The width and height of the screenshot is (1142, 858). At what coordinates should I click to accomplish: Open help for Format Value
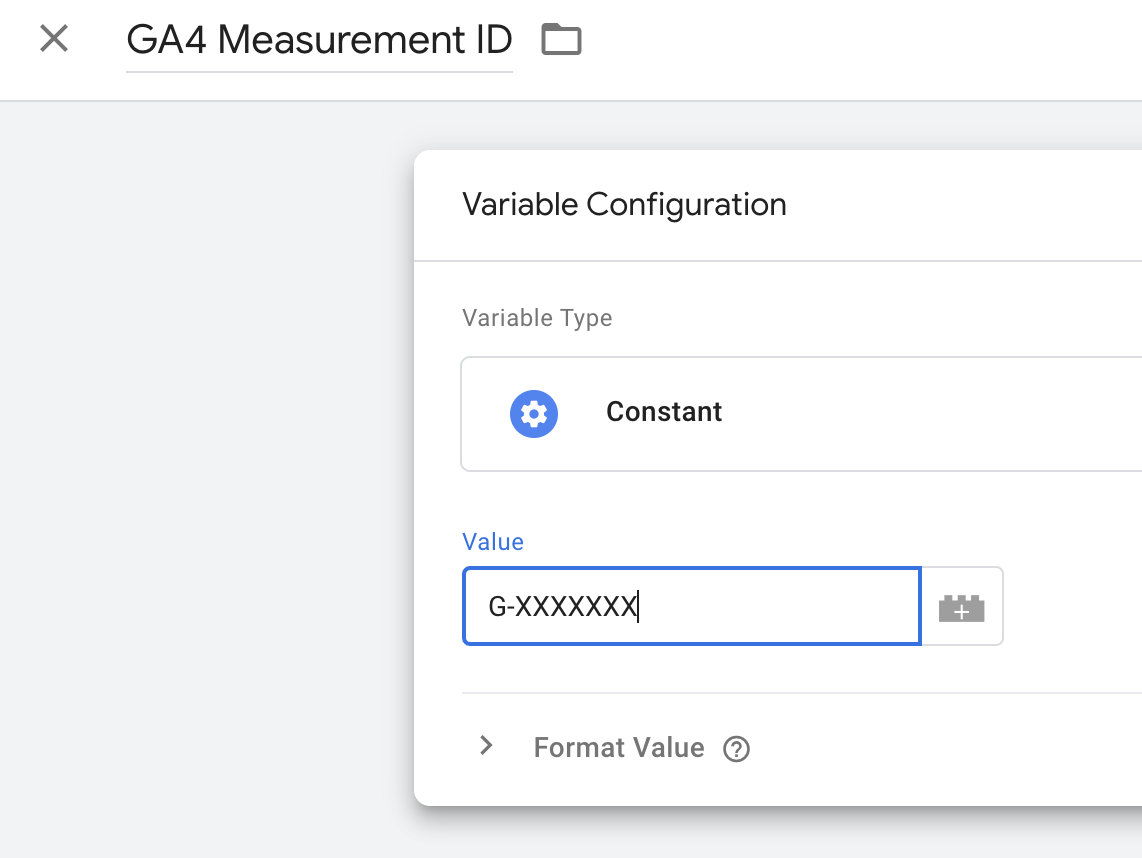(737, 749)
